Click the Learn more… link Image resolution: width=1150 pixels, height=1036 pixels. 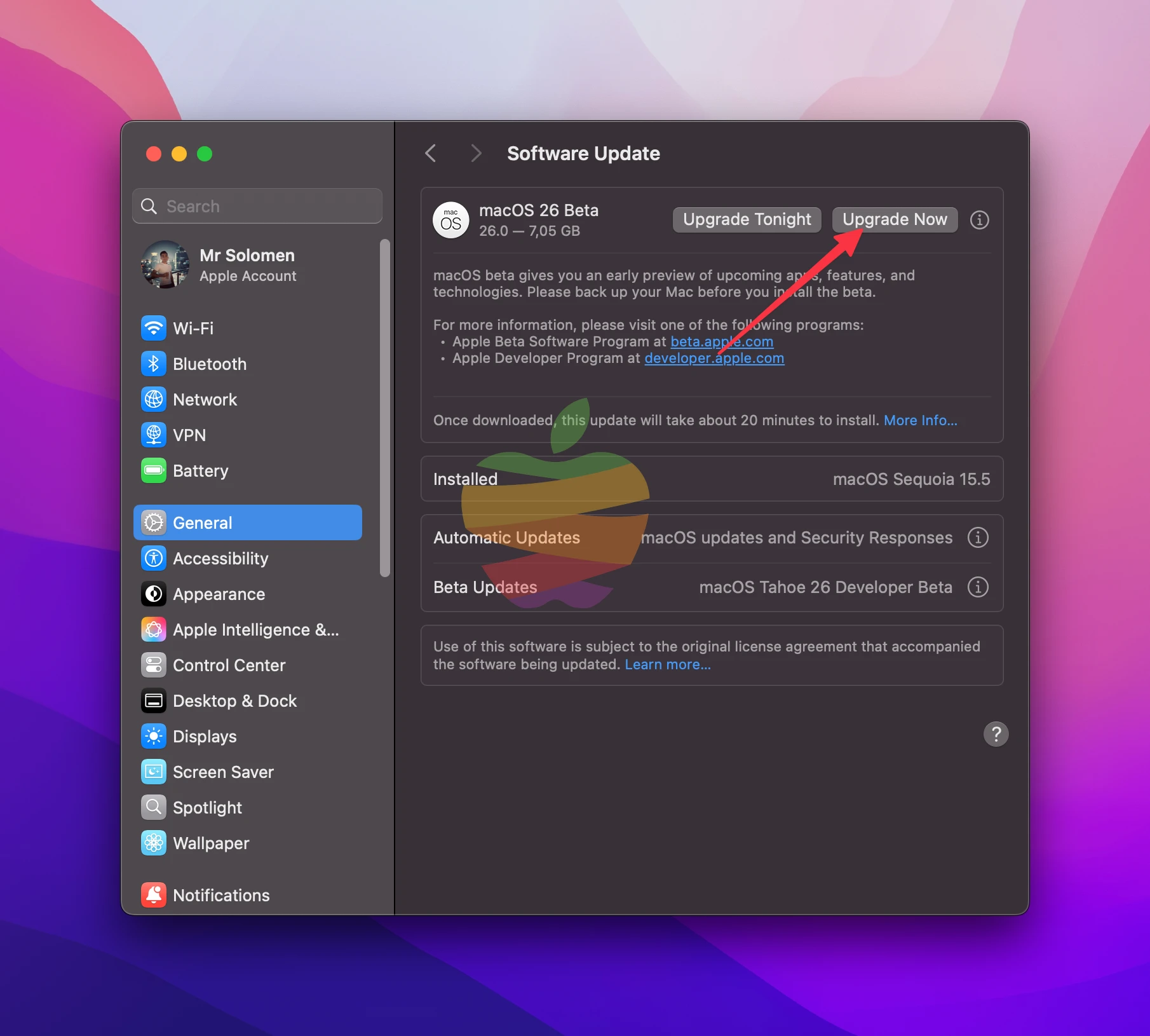click(x=668, y=665)
